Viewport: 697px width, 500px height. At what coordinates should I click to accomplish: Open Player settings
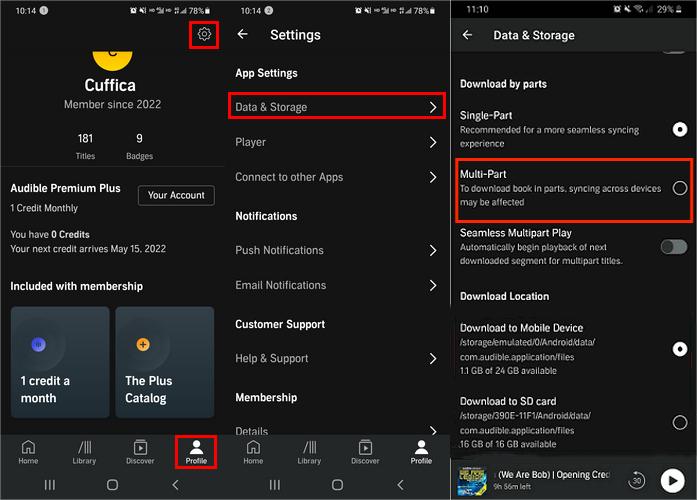click(336, 142)
